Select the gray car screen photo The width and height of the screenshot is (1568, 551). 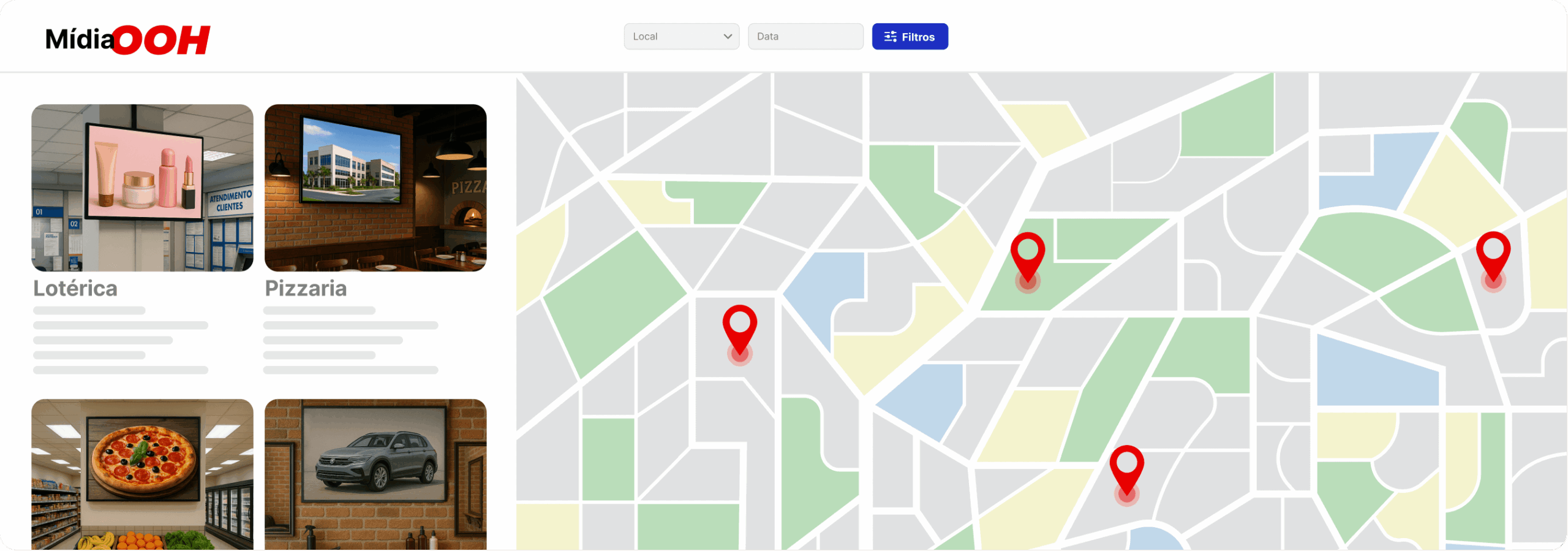375,474
